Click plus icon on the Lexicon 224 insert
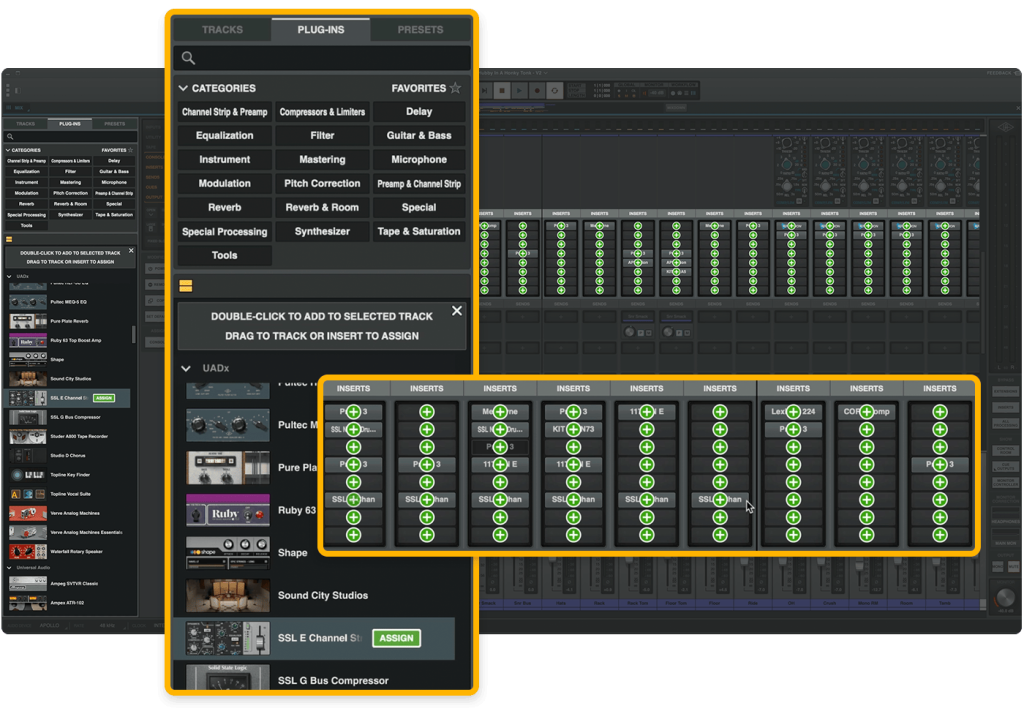The width and height of the screenshot is (1024, 722). pos(793,412)
